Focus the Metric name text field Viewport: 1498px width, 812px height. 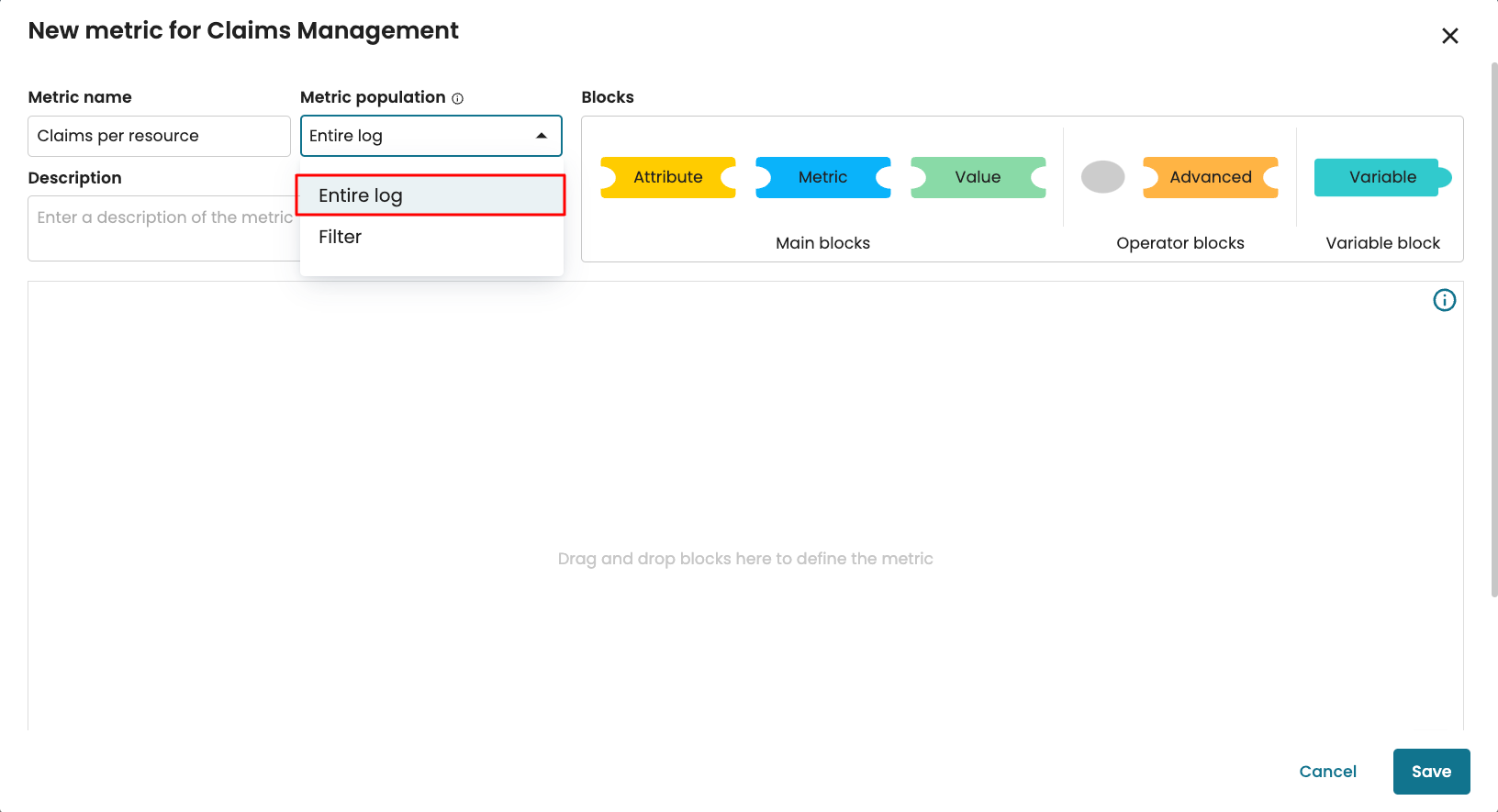coord(159,136)
